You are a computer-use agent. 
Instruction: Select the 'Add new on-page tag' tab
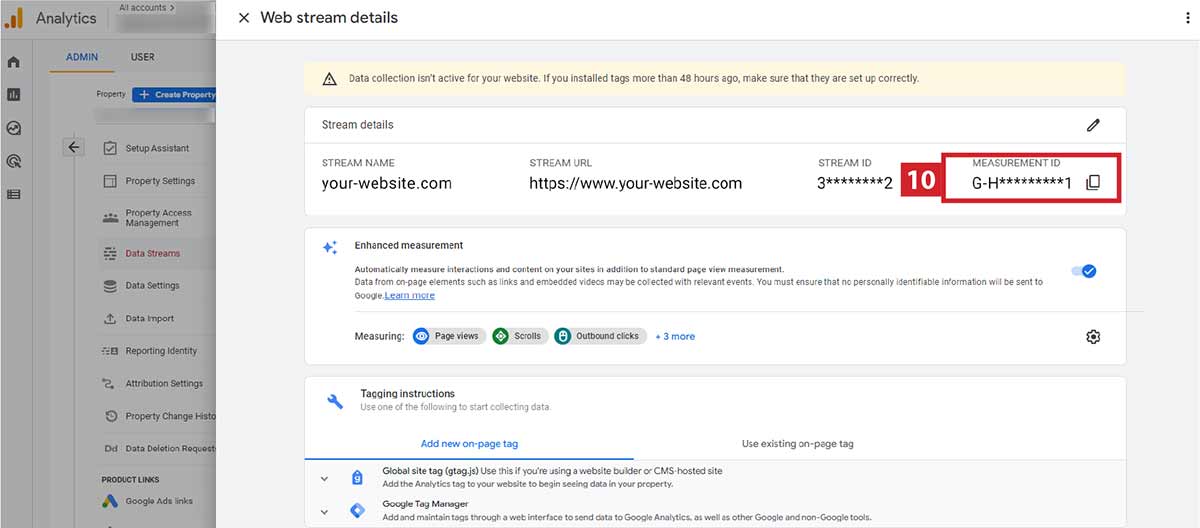[469, 444]
